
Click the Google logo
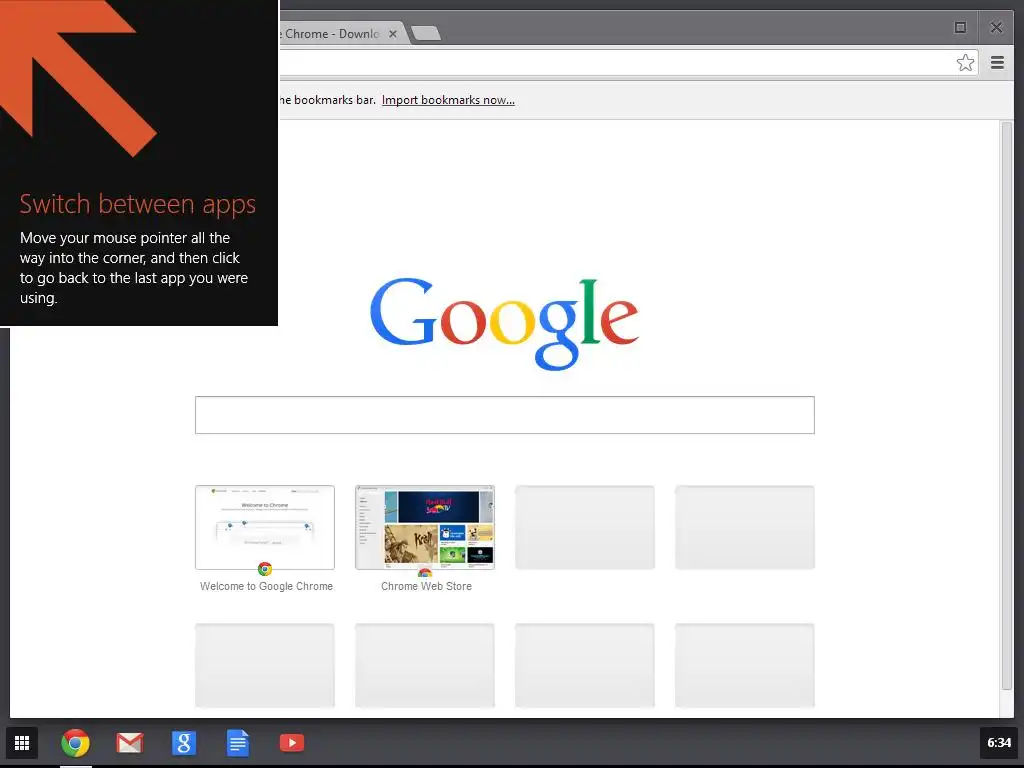click(x=504, y=323)
